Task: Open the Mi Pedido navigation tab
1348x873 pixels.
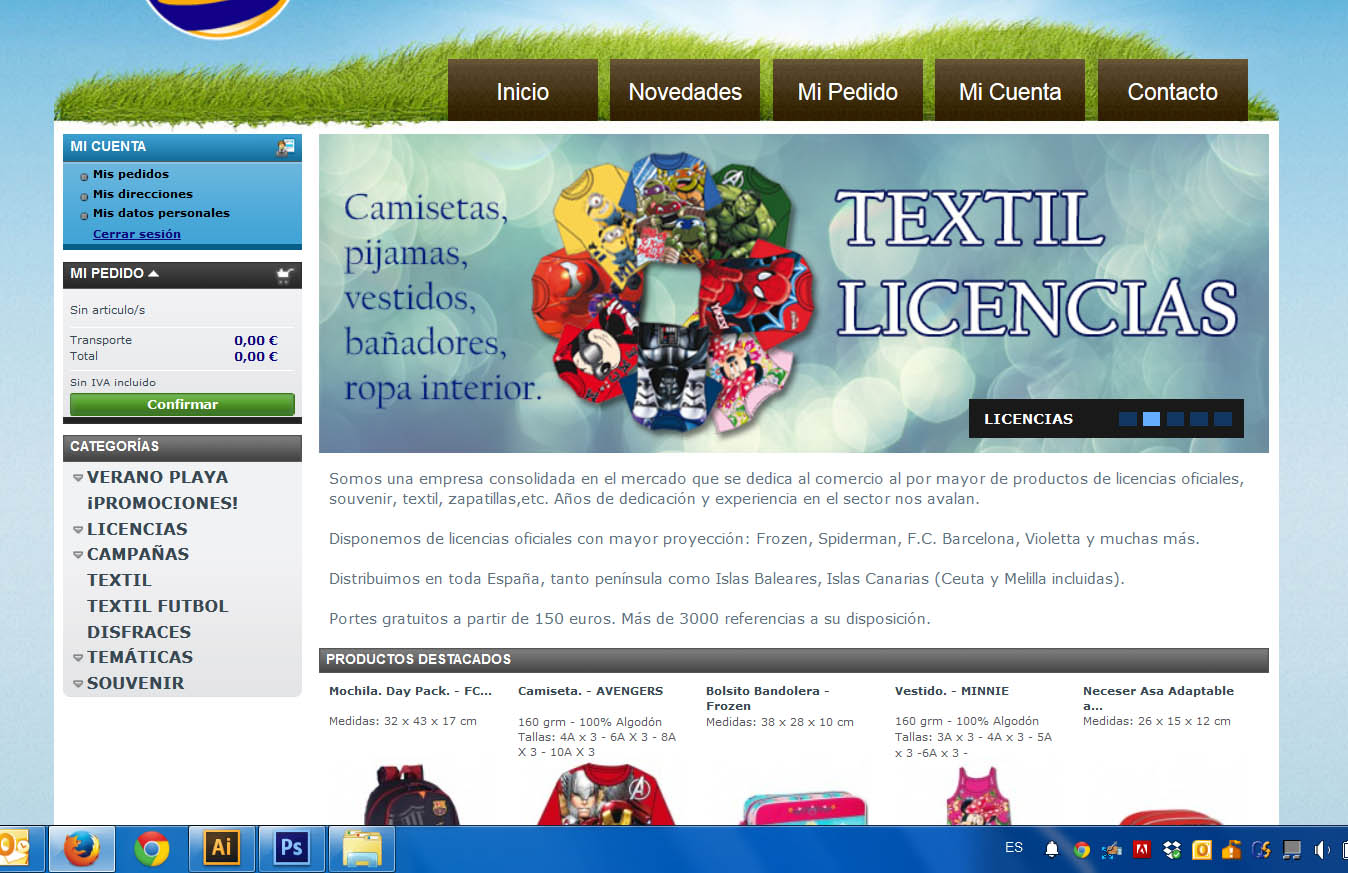Action: tap(848, 91)
